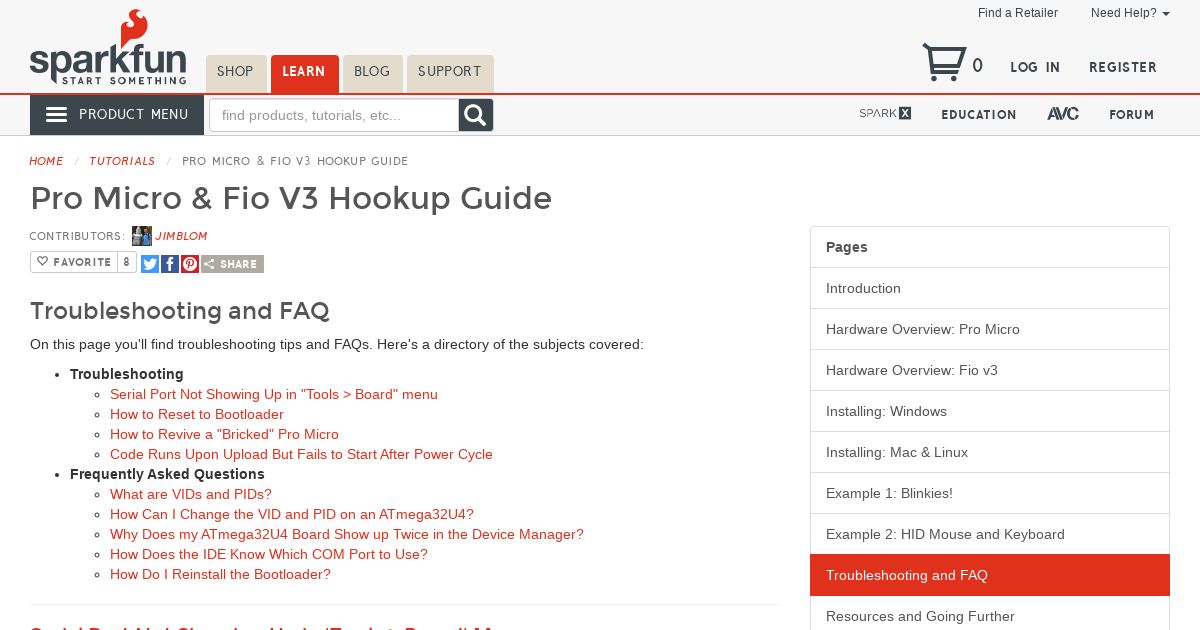Open How Does IDE Know COM Port
1200x630 pixels.
click(269, 554)
